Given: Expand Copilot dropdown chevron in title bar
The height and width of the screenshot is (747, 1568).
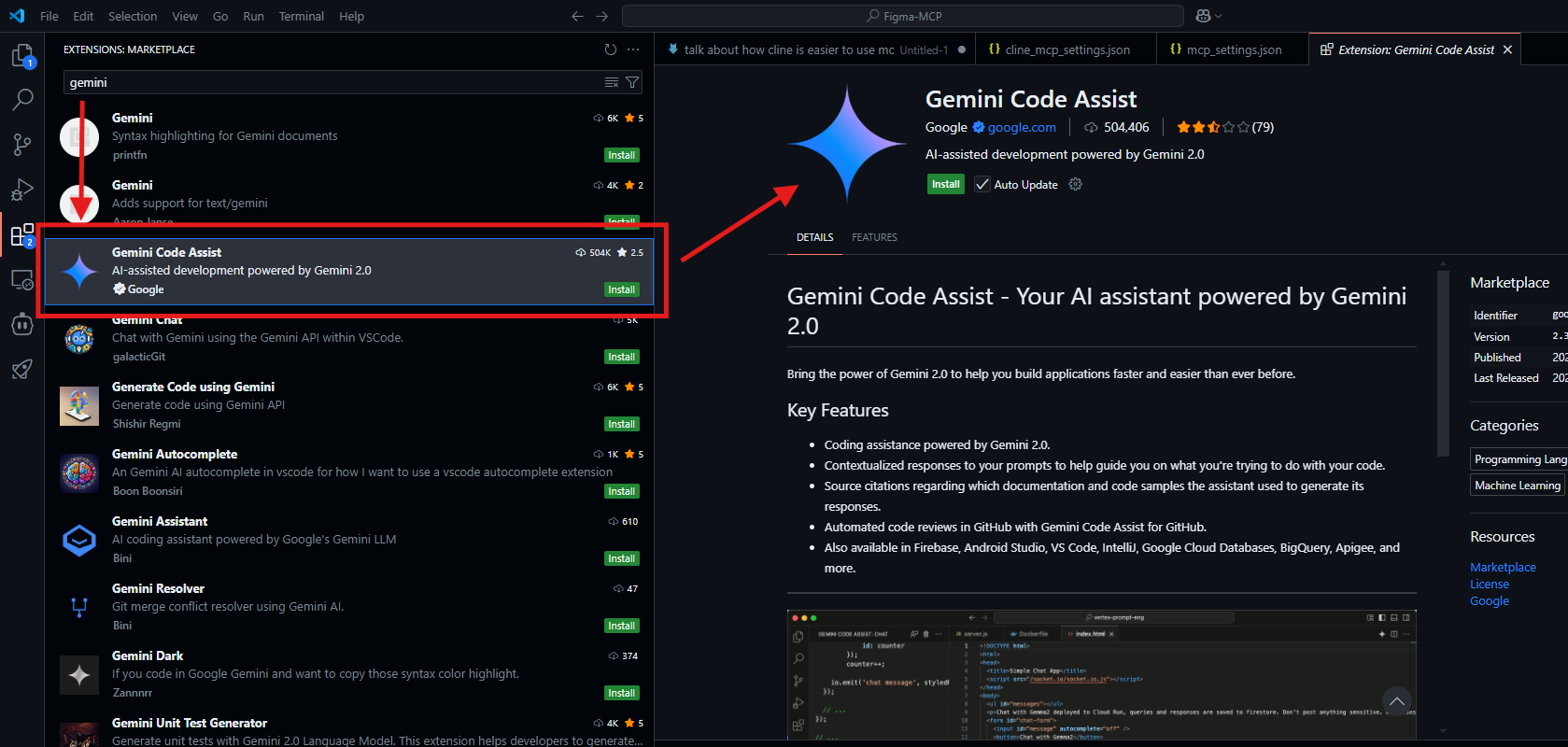Looking at the screenshot, I should tap(1218, 16).
